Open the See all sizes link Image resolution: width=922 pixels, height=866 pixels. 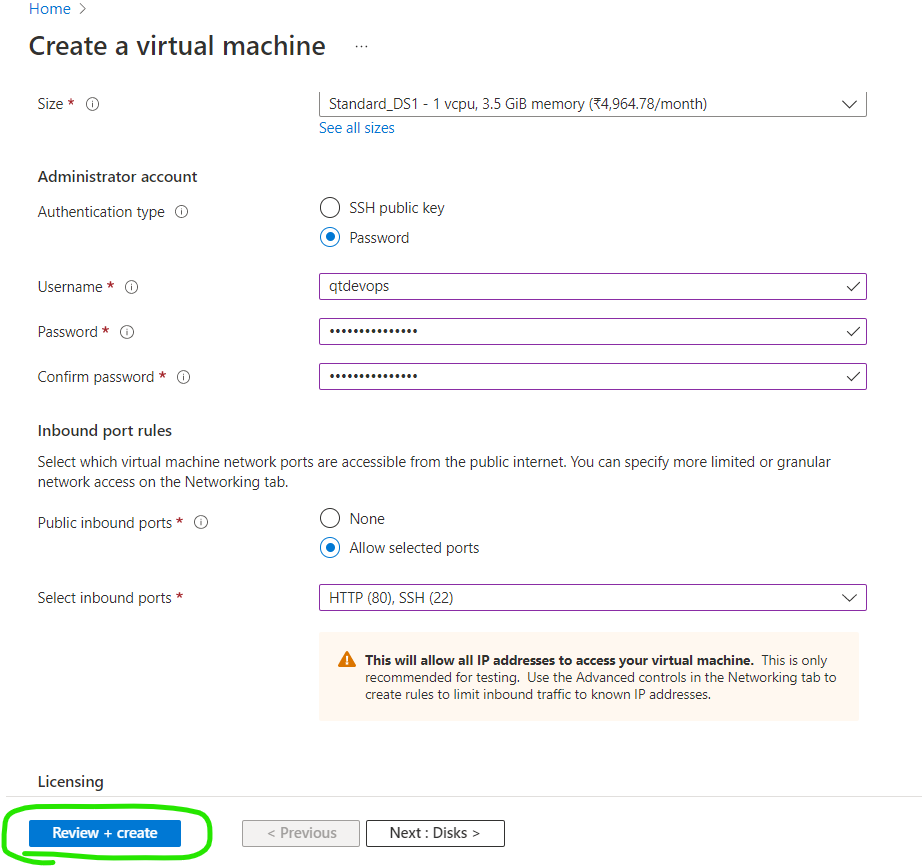356,128
